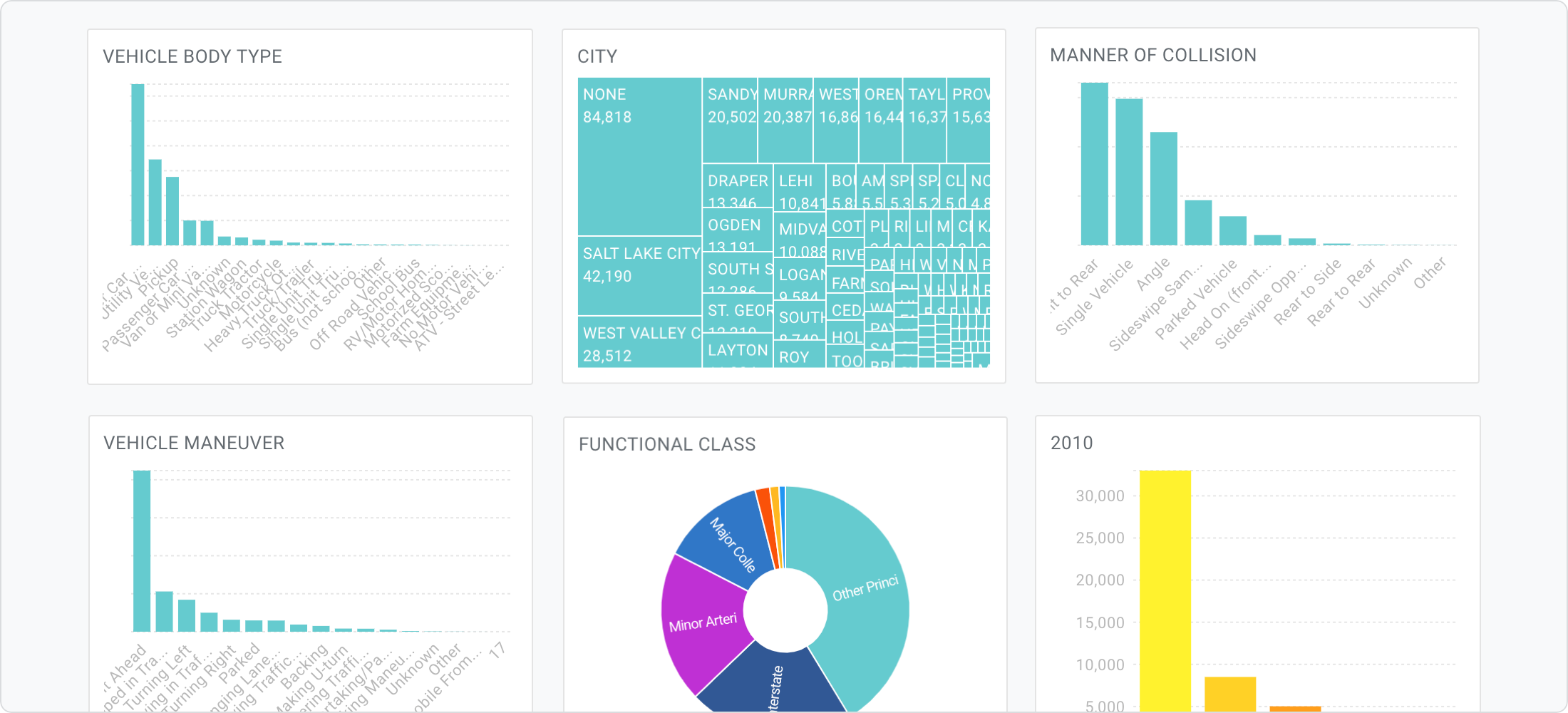The width and height of the screenshot is (1568, 713).
Task: Click the Turning Right maneuver bar
Action: [232, 626]
